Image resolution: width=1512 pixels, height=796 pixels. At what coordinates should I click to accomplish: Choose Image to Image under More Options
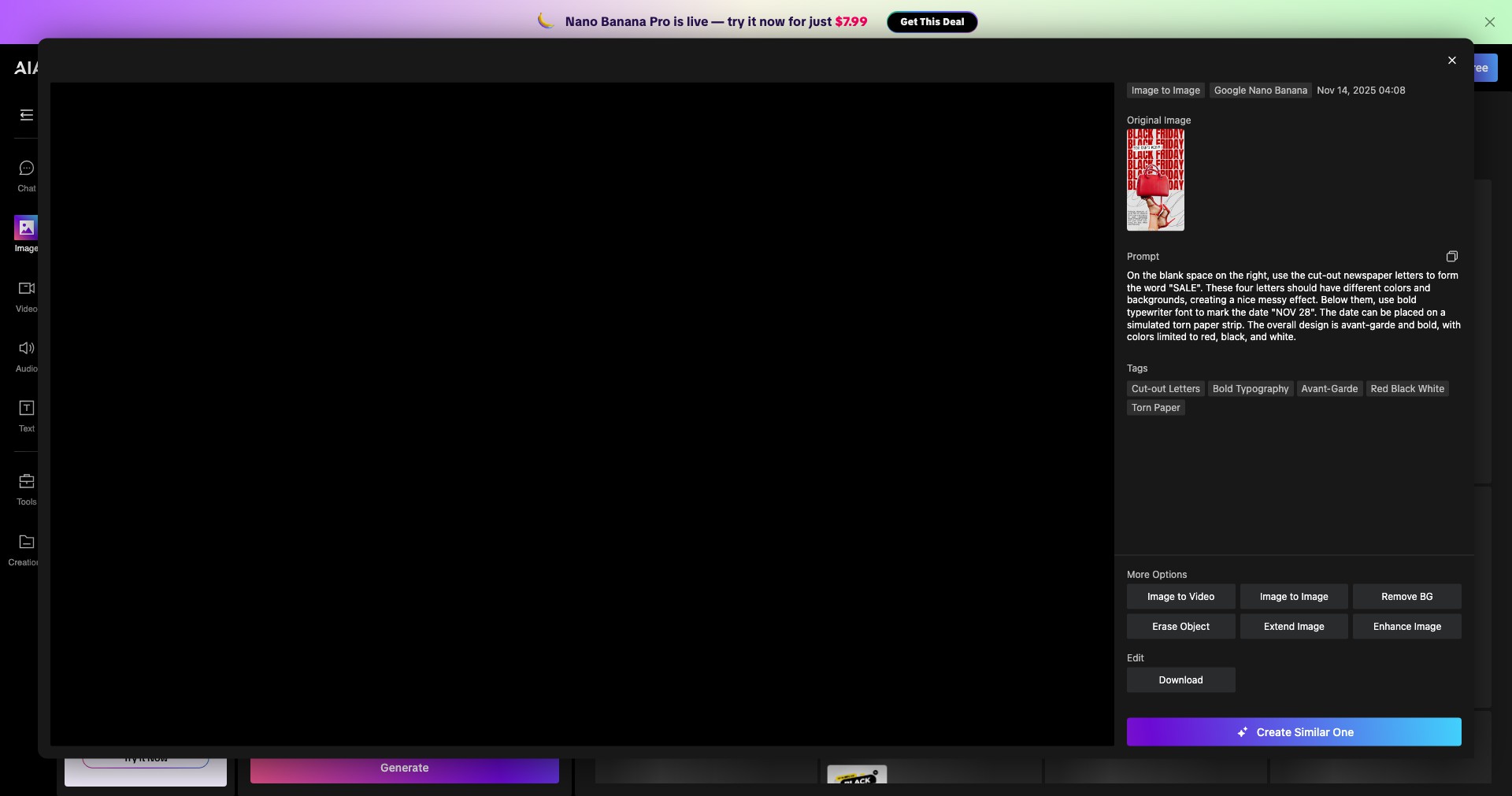[x=1294, y=597]
